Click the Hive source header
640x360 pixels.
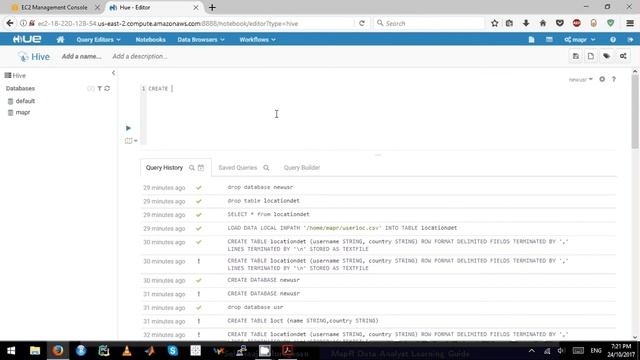point(15,76)
